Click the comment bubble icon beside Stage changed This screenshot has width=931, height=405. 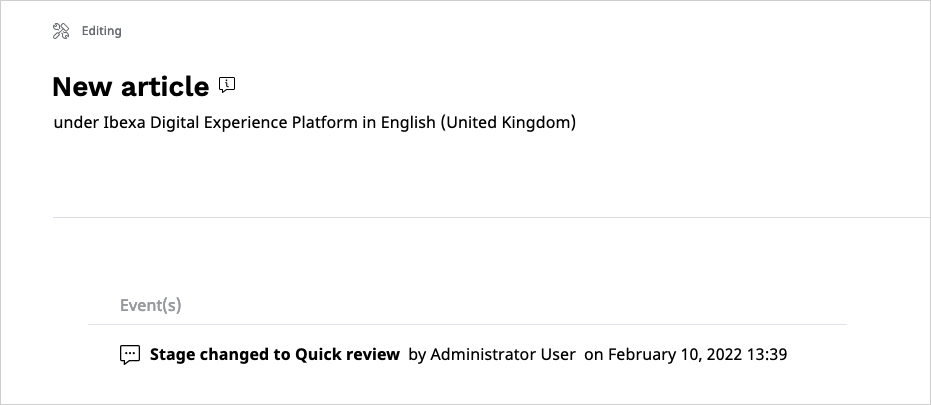tap(130, 355)
